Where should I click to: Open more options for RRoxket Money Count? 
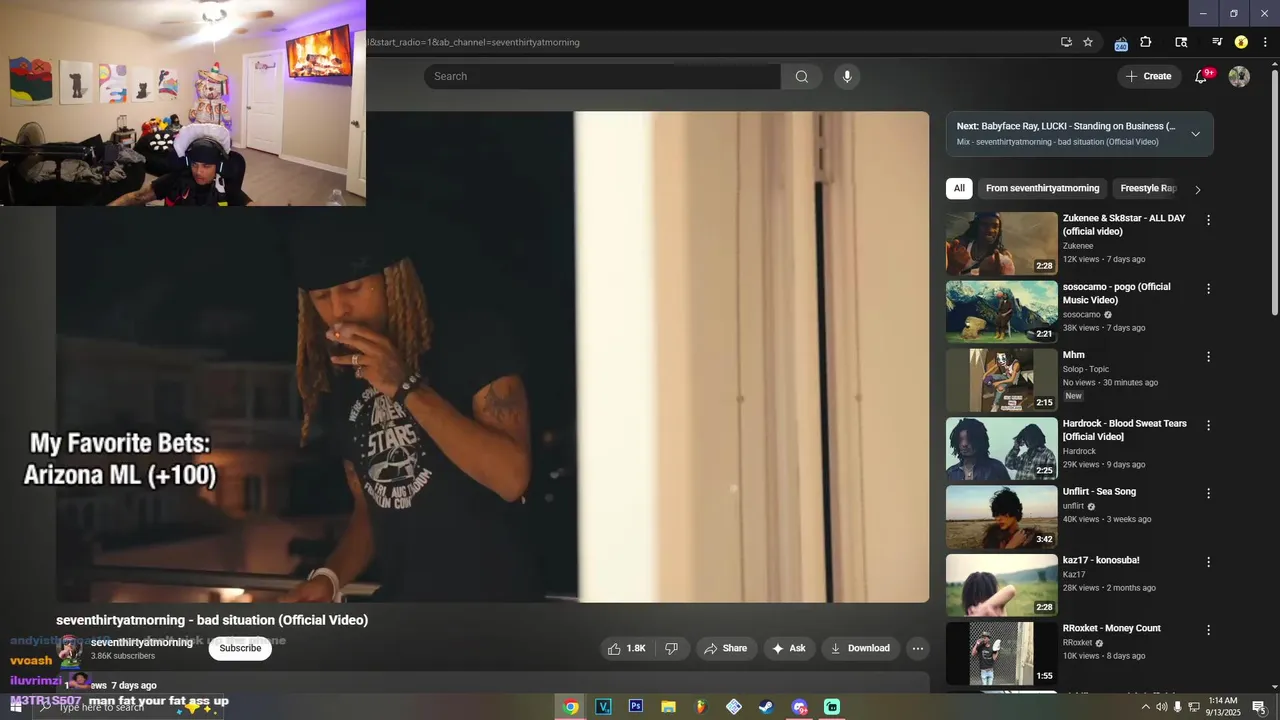(1208, 631)
